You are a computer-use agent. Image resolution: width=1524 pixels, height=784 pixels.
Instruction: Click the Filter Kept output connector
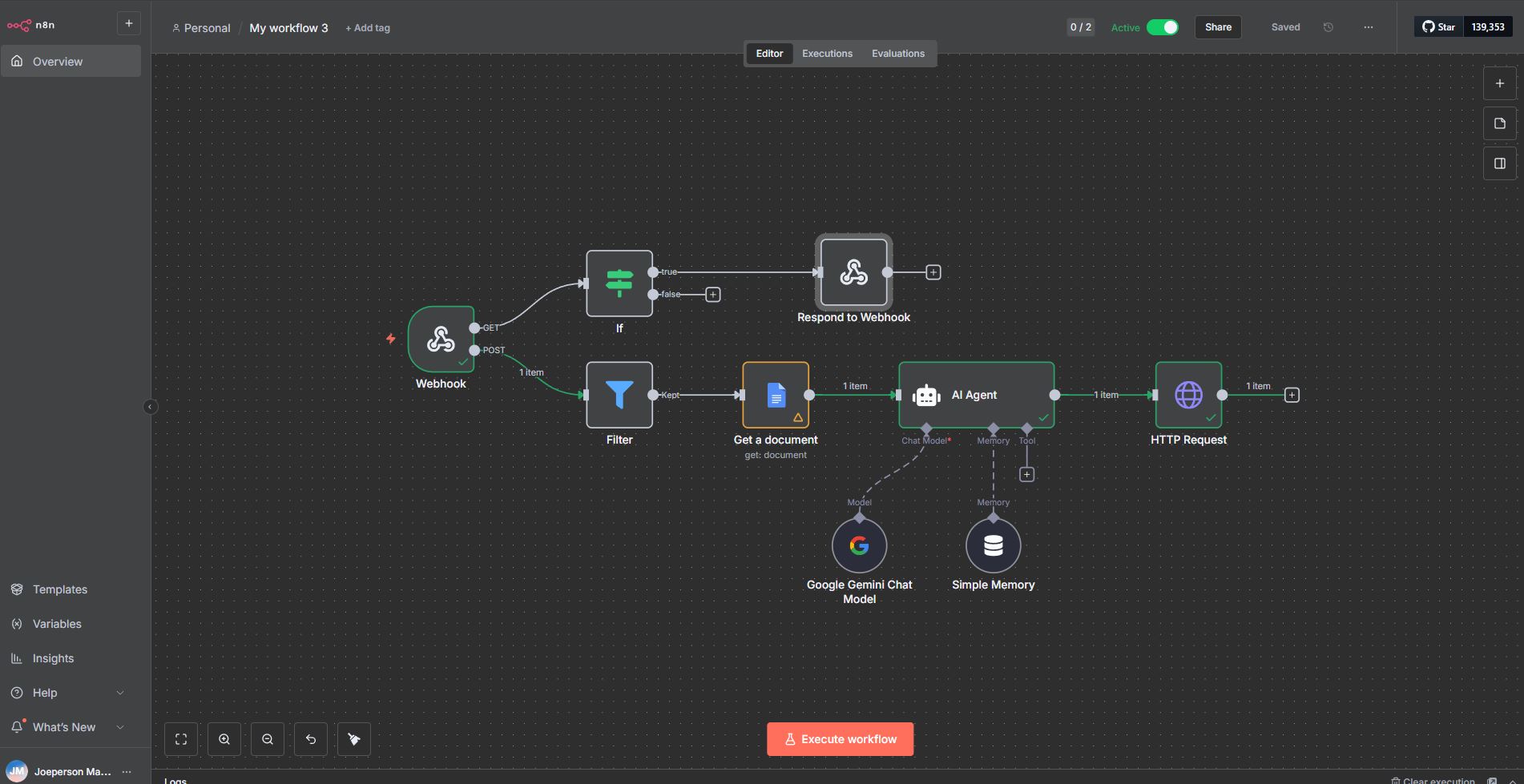click(653, 395)
